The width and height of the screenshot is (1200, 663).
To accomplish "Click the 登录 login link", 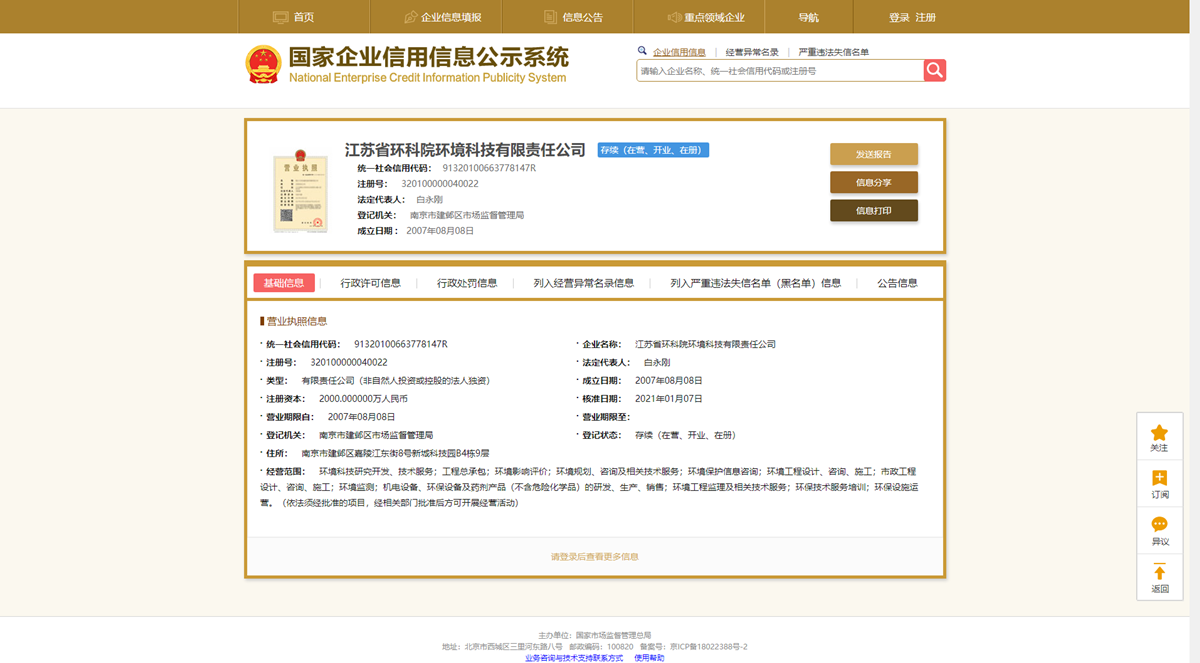I will tap(899, 17).
